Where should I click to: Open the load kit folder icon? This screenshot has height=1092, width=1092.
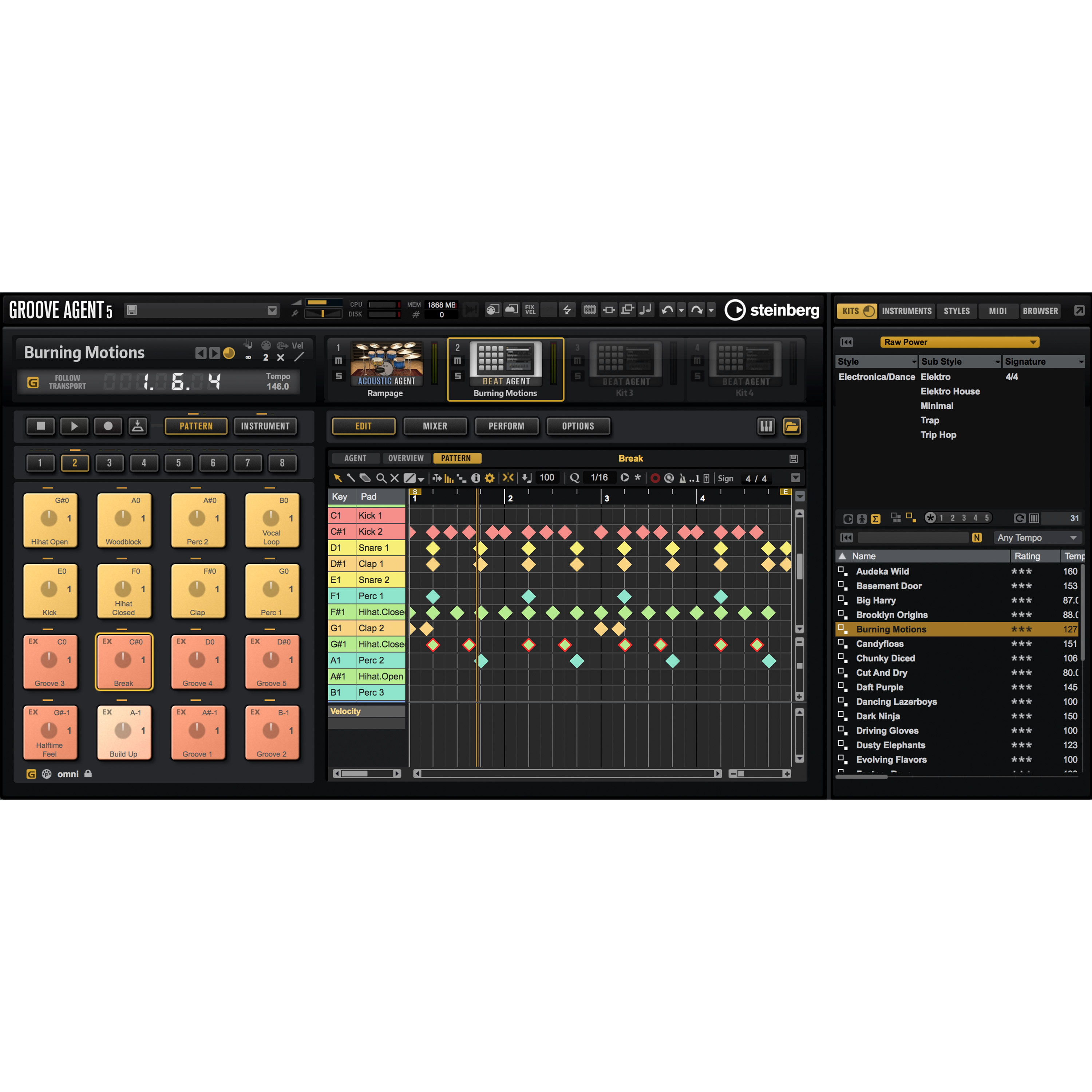click(x=791, y=426)
